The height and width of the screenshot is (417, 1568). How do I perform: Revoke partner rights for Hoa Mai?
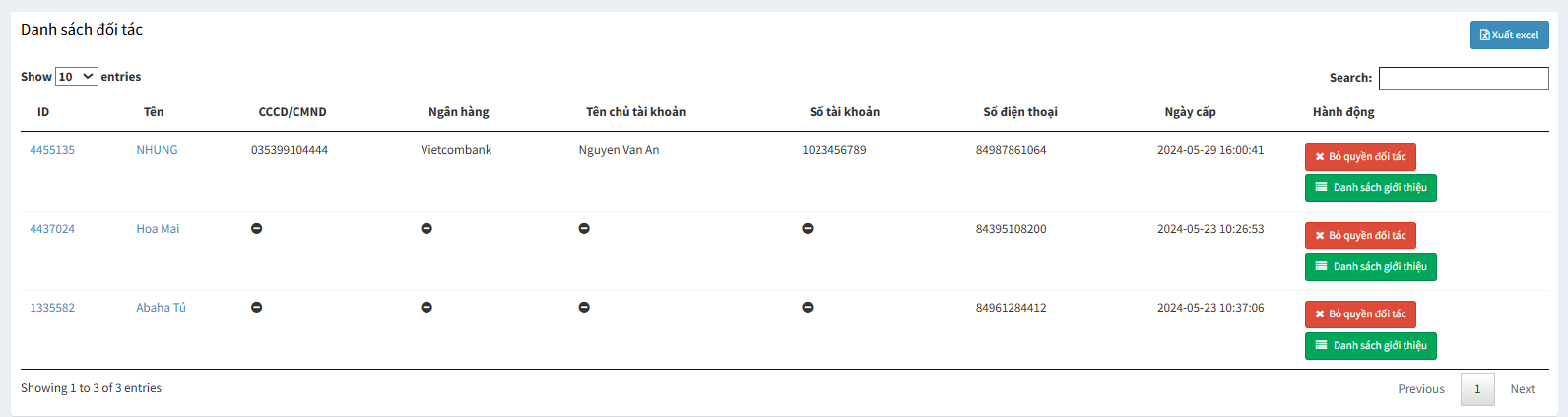(1359, 236)
